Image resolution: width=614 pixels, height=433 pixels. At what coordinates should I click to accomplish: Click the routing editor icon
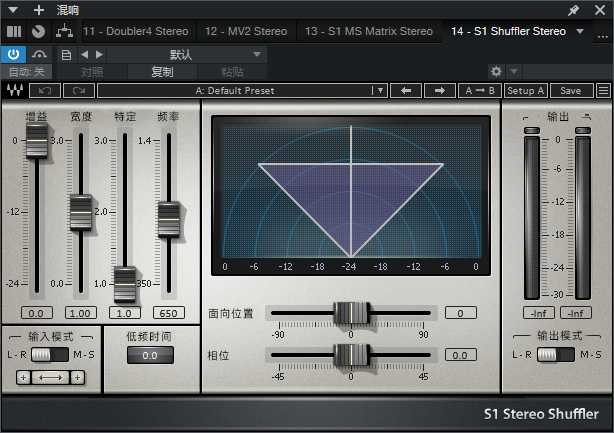(x=64, y=31)
